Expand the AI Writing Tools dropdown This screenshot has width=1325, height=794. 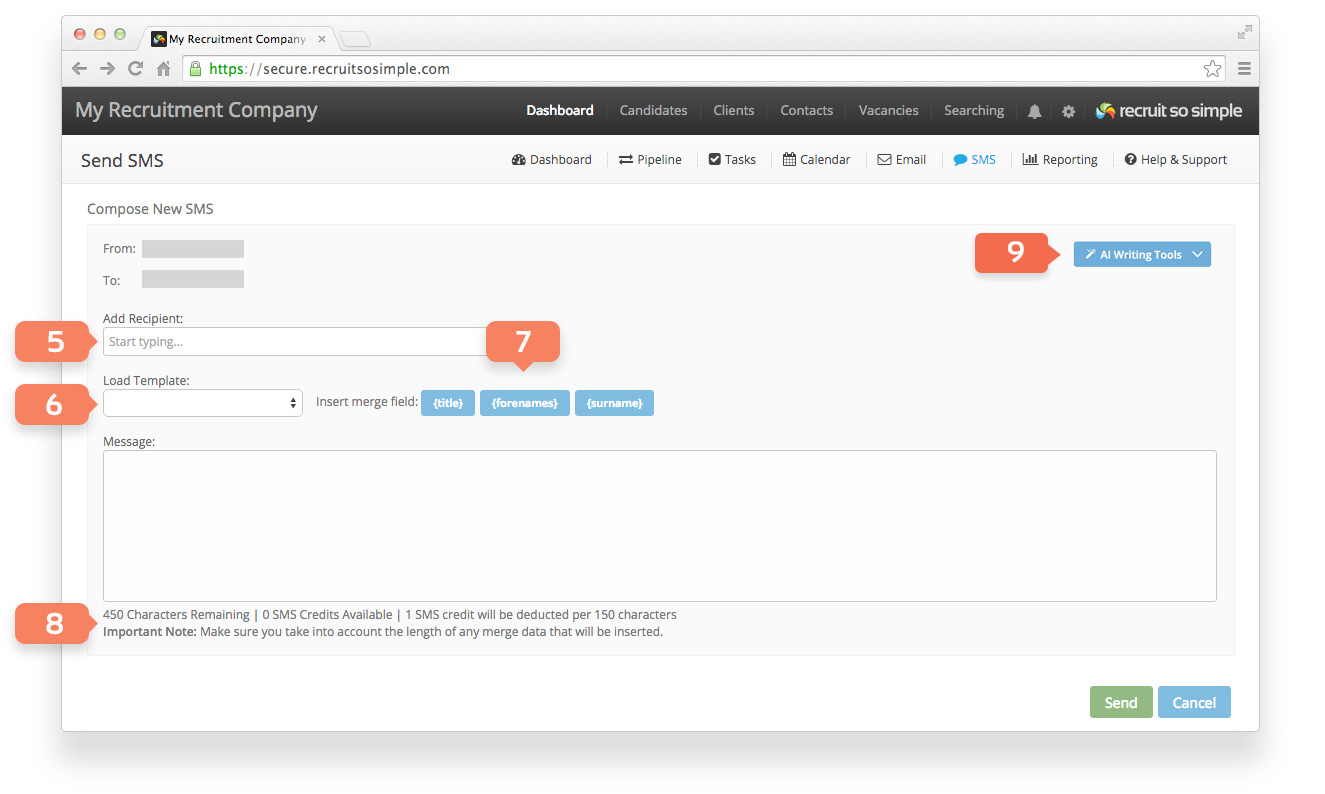click(x=1142, y=255)
